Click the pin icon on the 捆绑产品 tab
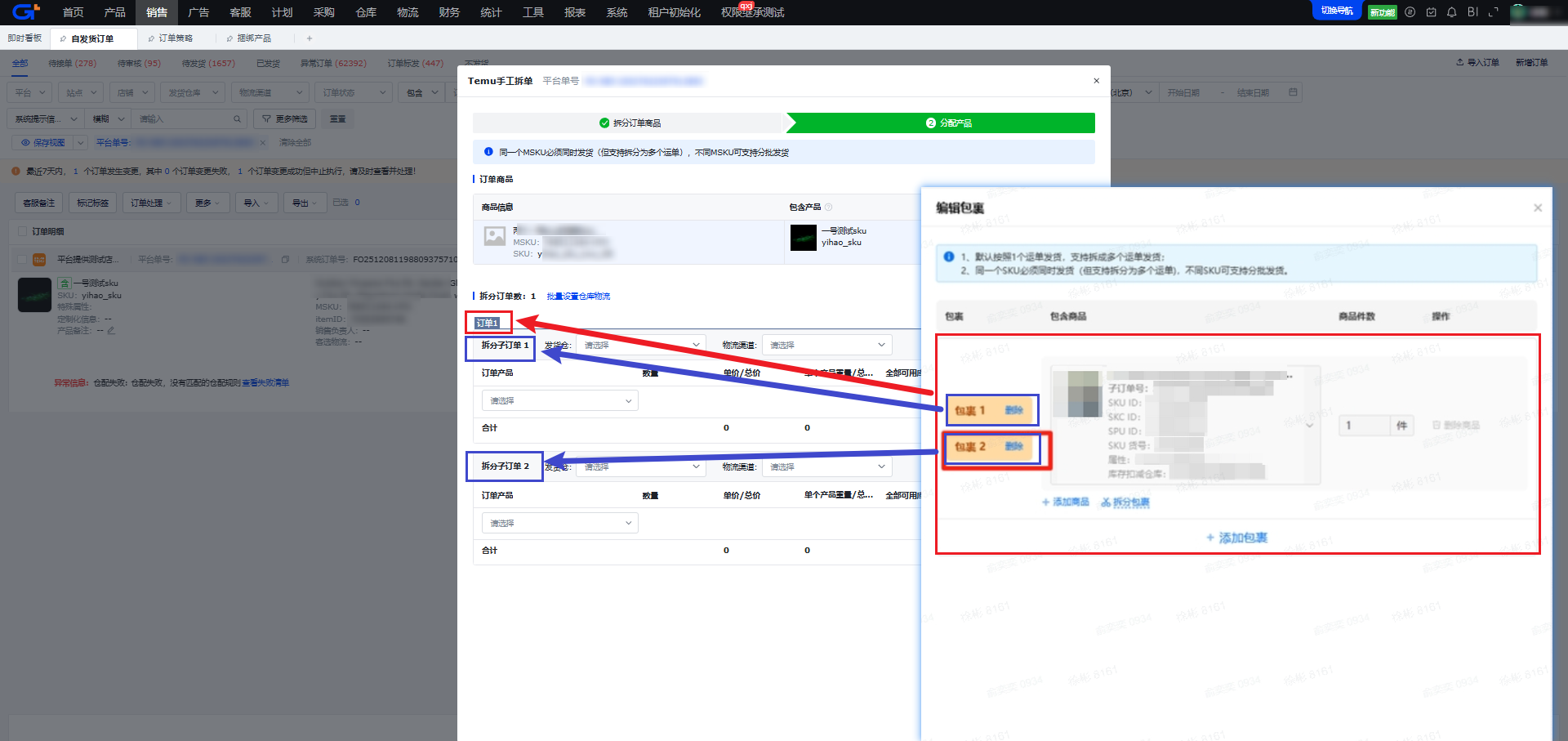This screenshot has width=1568, height=741. (x=230, y=38)
